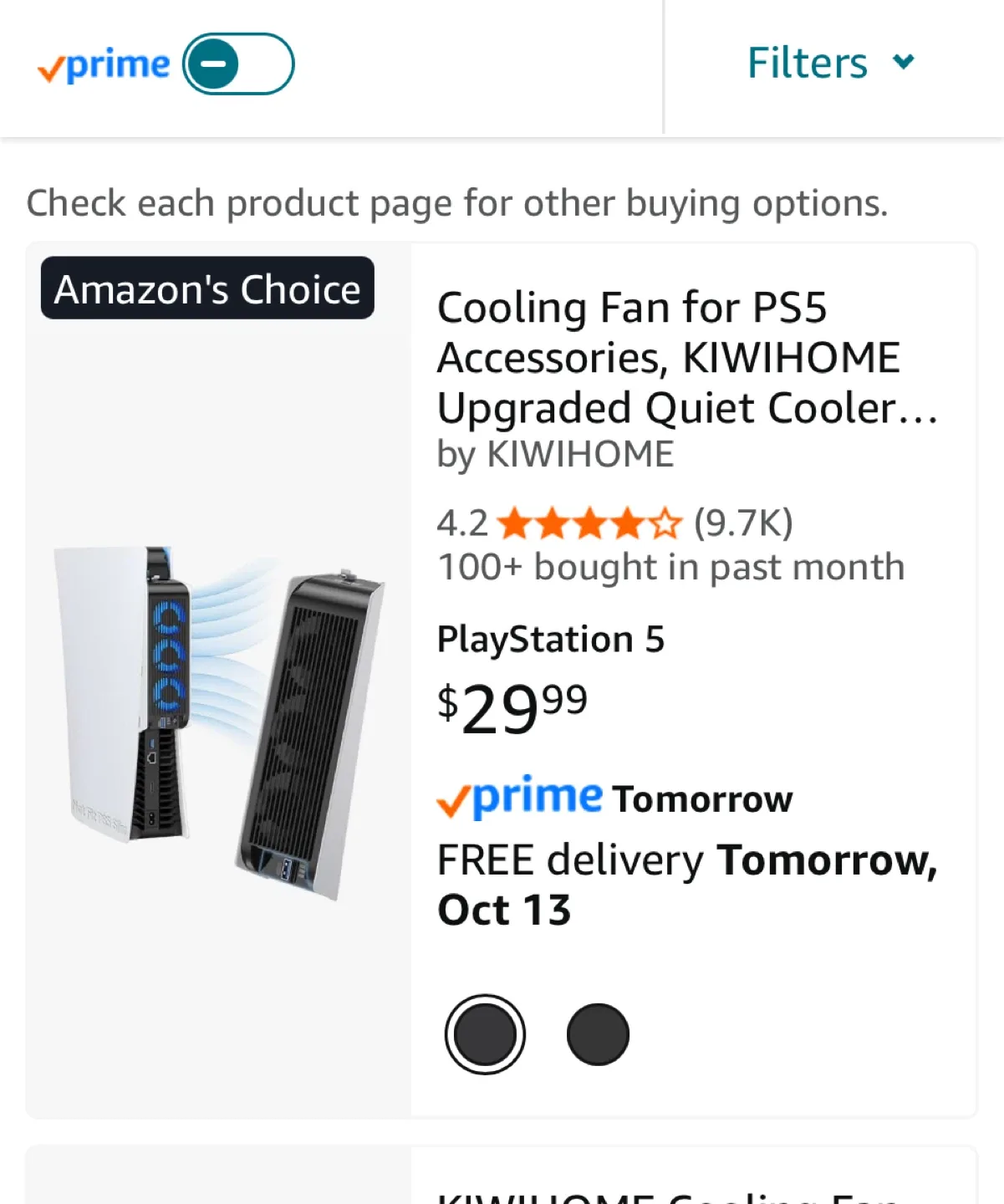
Task: Choose the second dark color swatch
Action: click(598, 1034)
